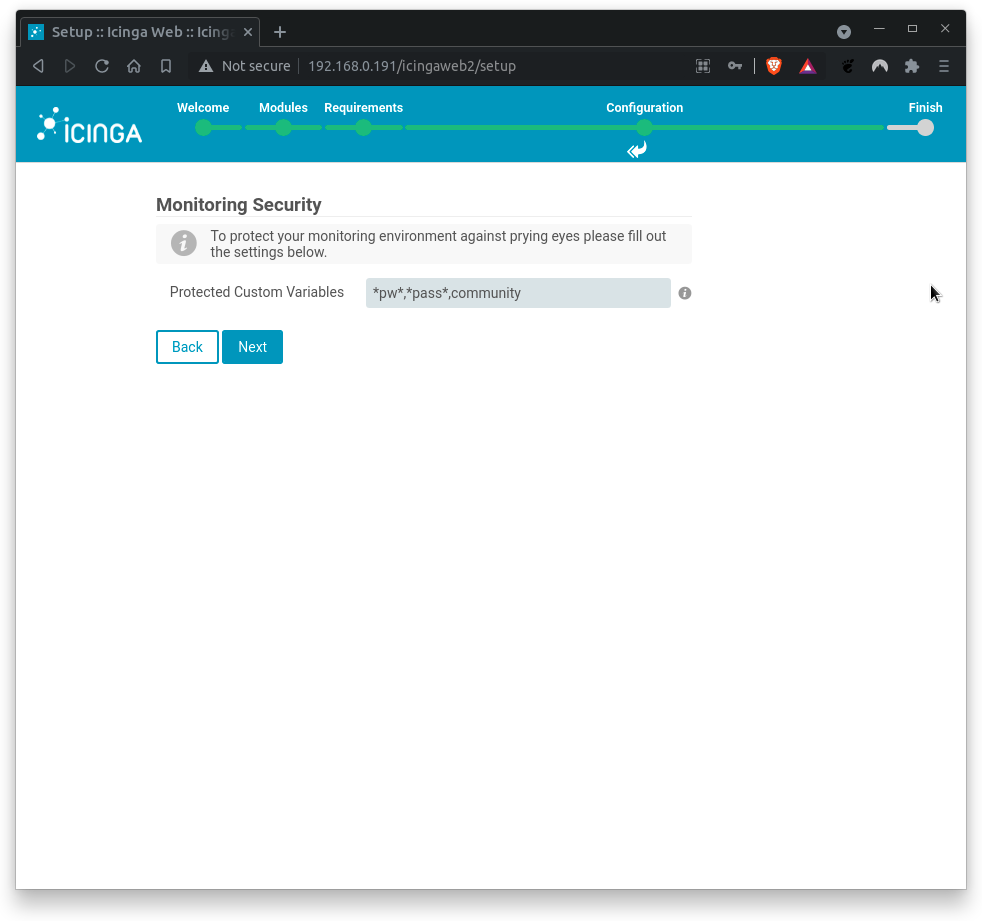Click the Finish progress marker

pos(924,128)
